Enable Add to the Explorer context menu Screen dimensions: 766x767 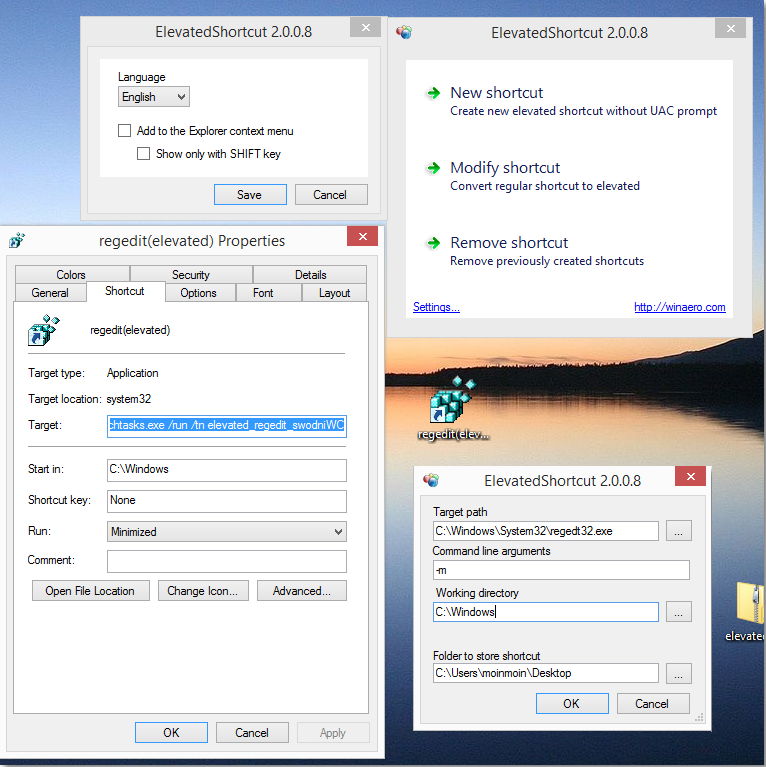click(x=124, y=131)
